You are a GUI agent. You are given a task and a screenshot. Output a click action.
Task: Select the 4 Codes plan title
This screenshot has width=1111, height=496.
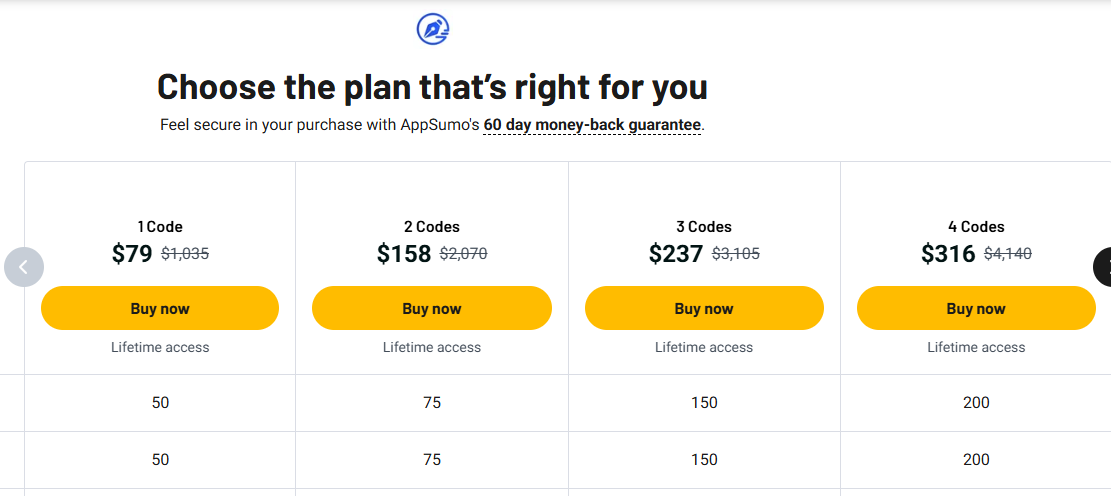(976, 227)
